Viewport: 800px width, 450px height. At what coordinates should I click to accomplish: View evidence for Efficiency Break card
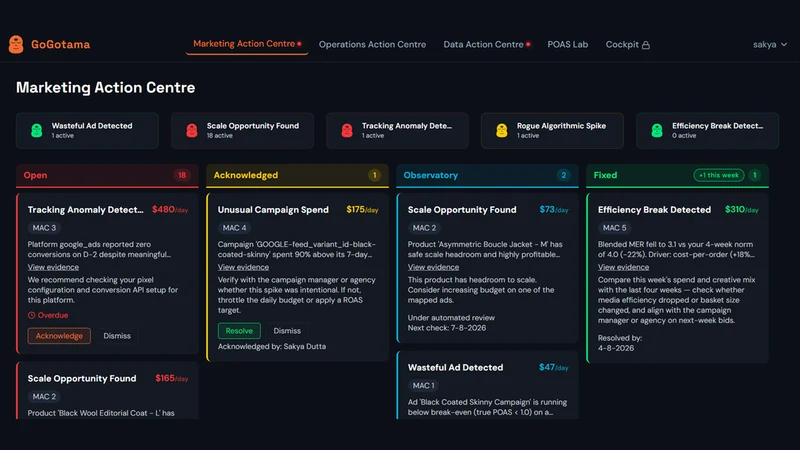(x=623, y=267)
